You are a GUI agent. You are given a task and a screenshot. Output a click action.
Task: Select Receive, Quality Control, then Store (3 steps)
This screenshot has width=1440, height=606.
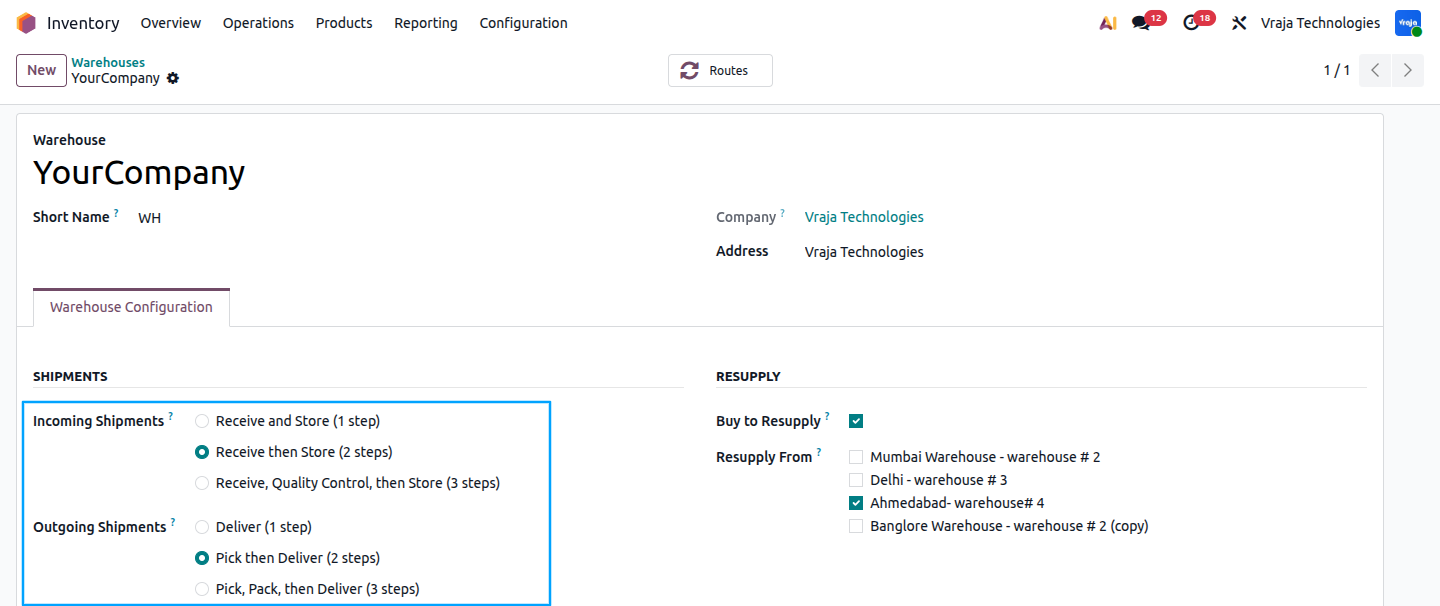pyautogui.click(x=202, y=483)
